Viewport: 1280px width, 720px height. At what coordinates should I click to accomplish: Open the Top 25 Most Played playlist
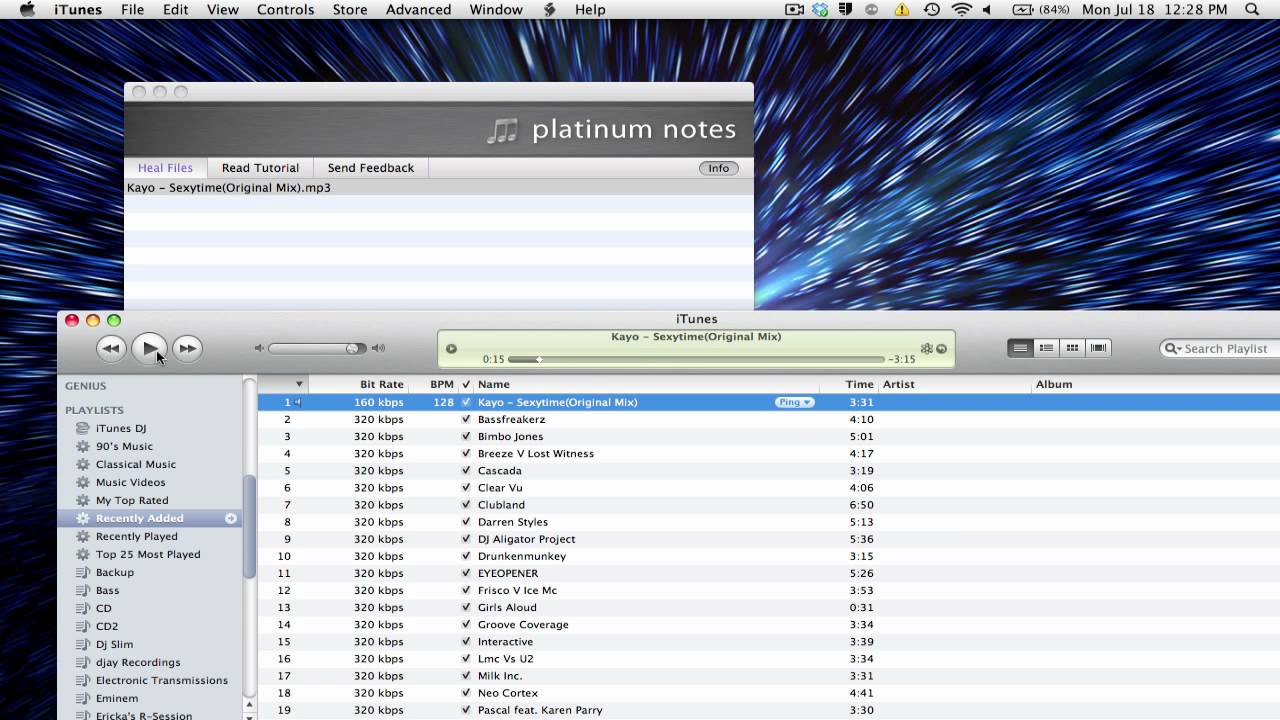coord(148,554)
